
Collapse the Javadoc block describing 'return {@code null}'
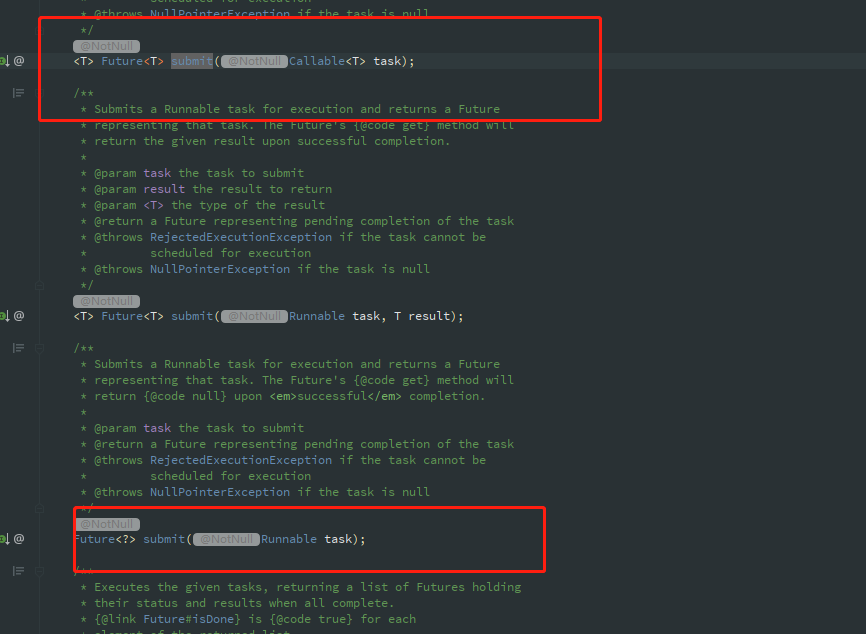click(x=40, y=348)
